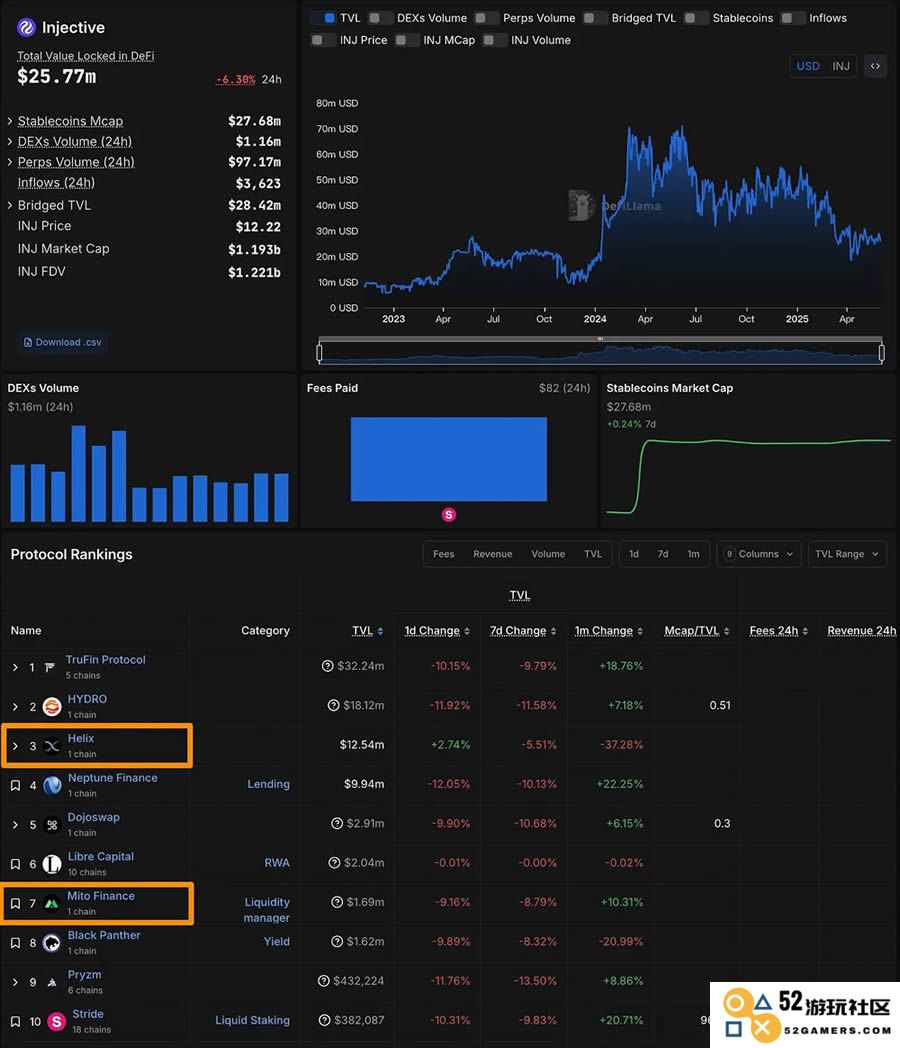The height and width of the screenshot is (1048, 900).
Task: Expand the Dojoswap row
Action: pos(15,825)
